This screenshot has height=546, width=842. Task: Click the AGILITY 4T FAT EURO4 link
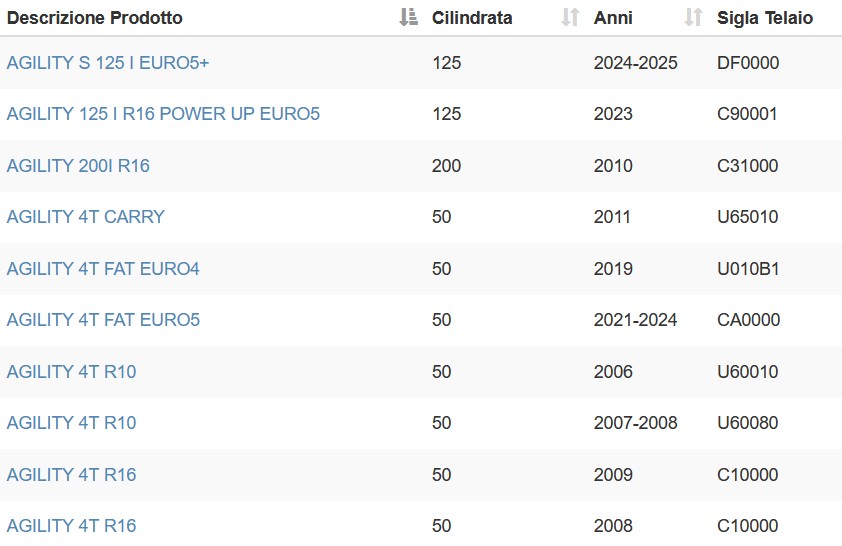(103, 268)
